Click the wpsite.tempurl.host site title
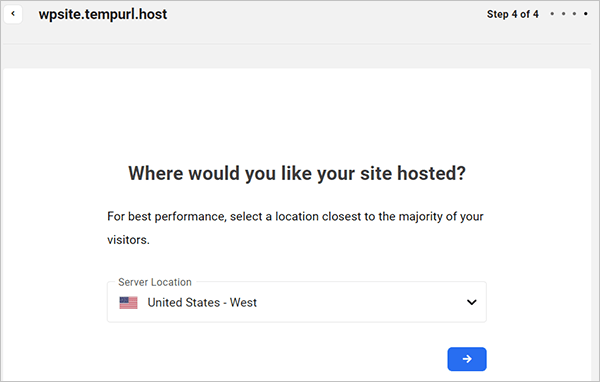Image resolution: width=600 pixels, height=382 pixels. tap(103, 15)
